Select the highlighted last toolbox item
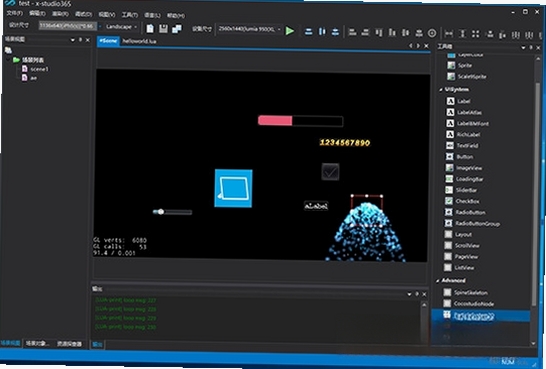 coord(481,316)
